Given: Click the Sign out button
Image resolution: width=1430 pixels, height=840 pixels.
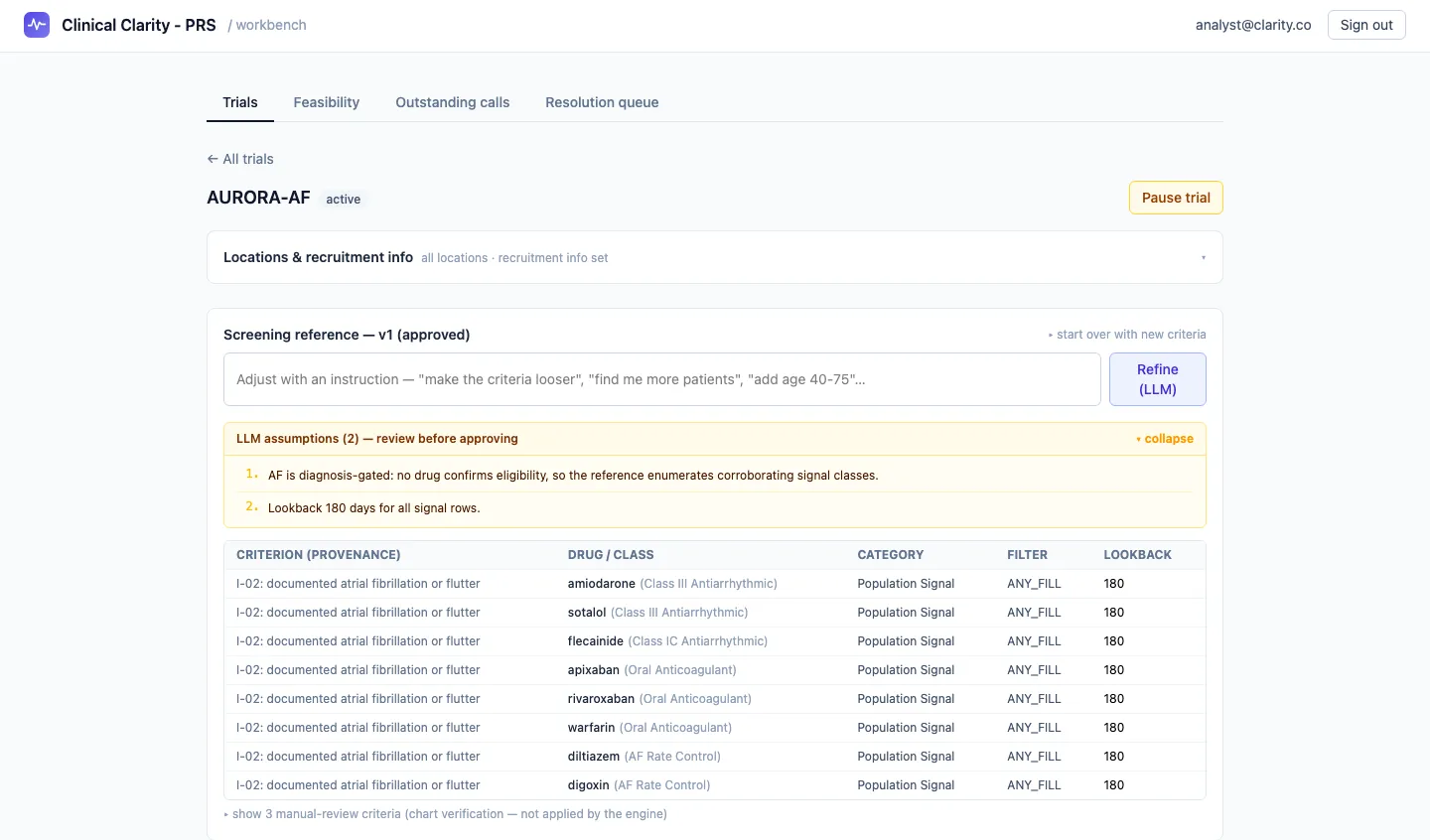Looking at the screenshot, I should [1366, 25].
